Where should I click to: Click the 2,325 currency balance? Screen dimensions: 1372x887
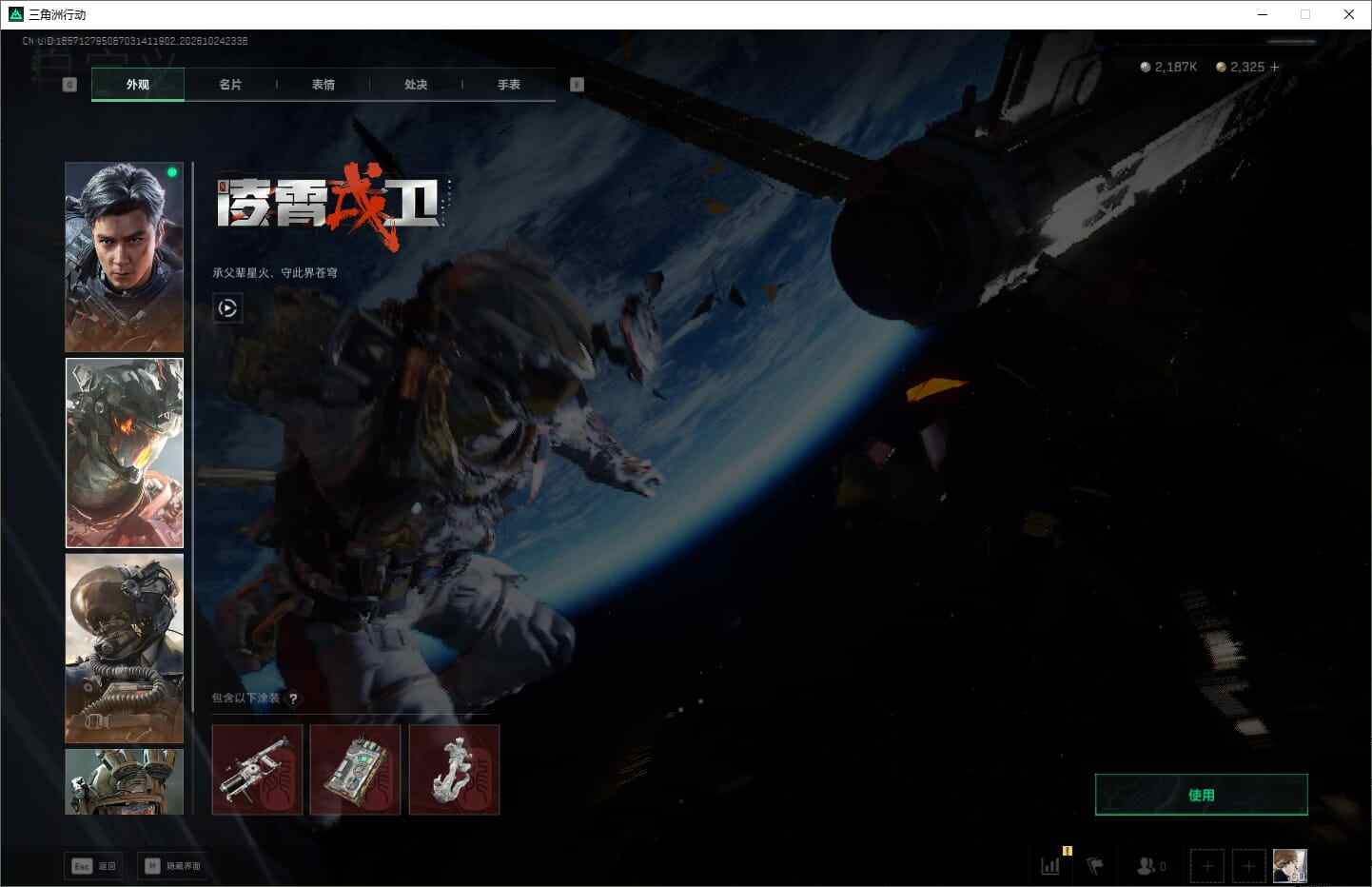pos(1241,67)
